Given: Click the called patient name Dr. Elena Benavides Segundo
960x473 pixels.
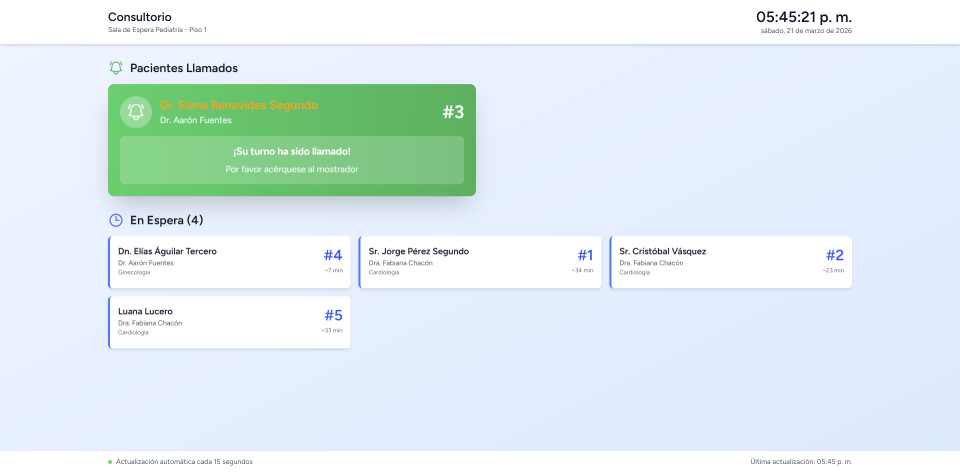Looking at the screenshot, I should (x=239, y=105).
